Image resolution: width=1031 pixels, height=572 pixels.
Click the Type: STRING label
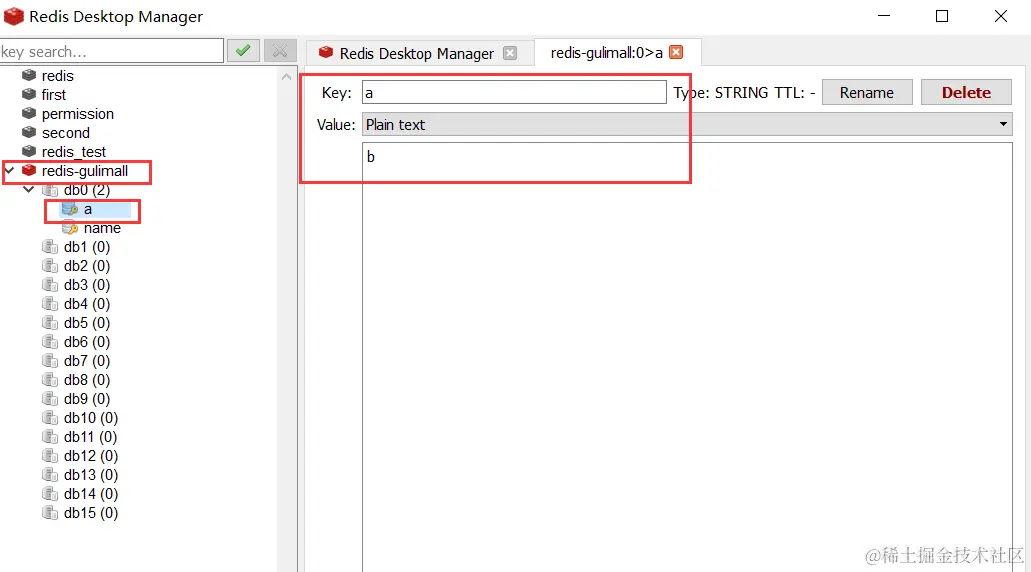721,93
